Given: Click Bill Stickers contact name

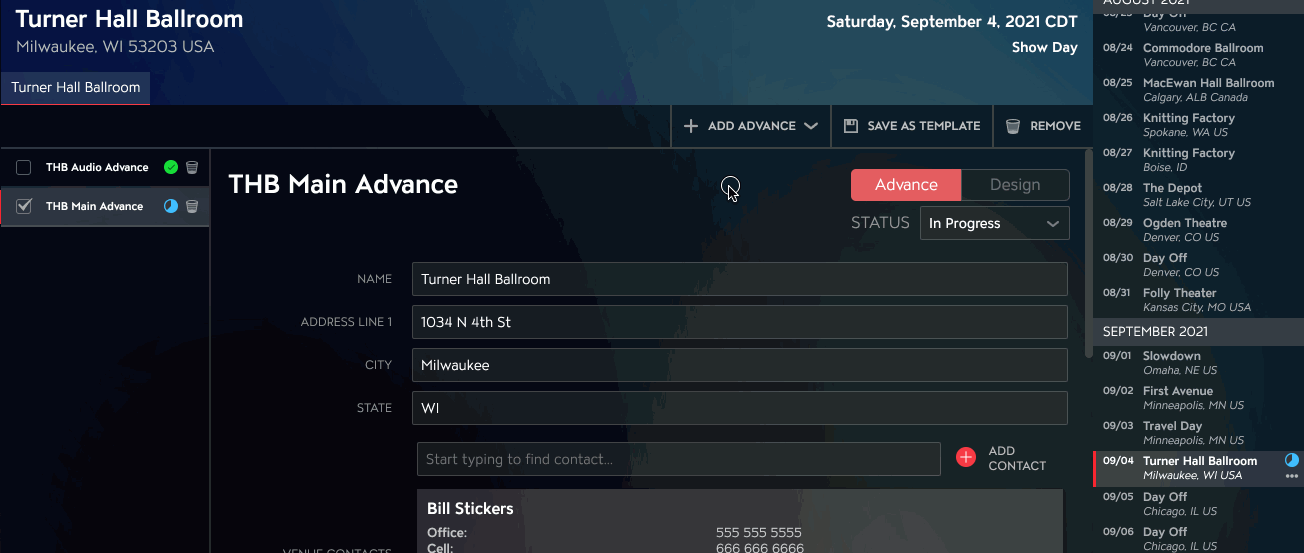Looking at the screenshot, I should click(x=470, y=508).
